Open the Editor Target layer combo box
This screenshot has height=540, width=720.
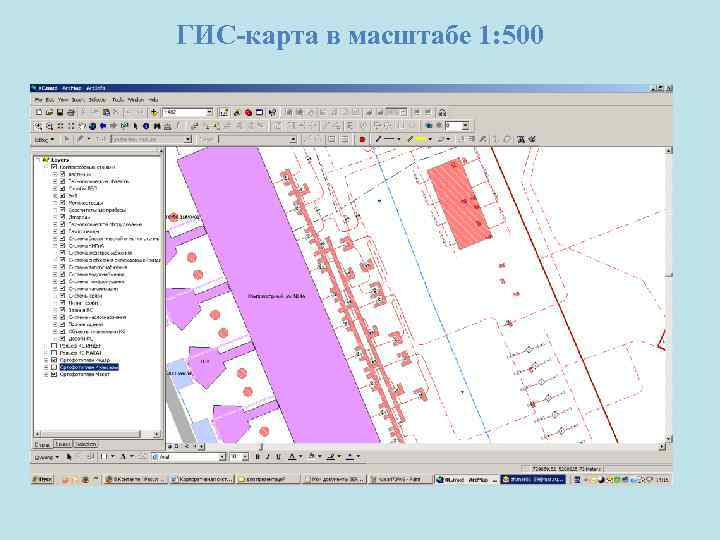coord(258,140)
